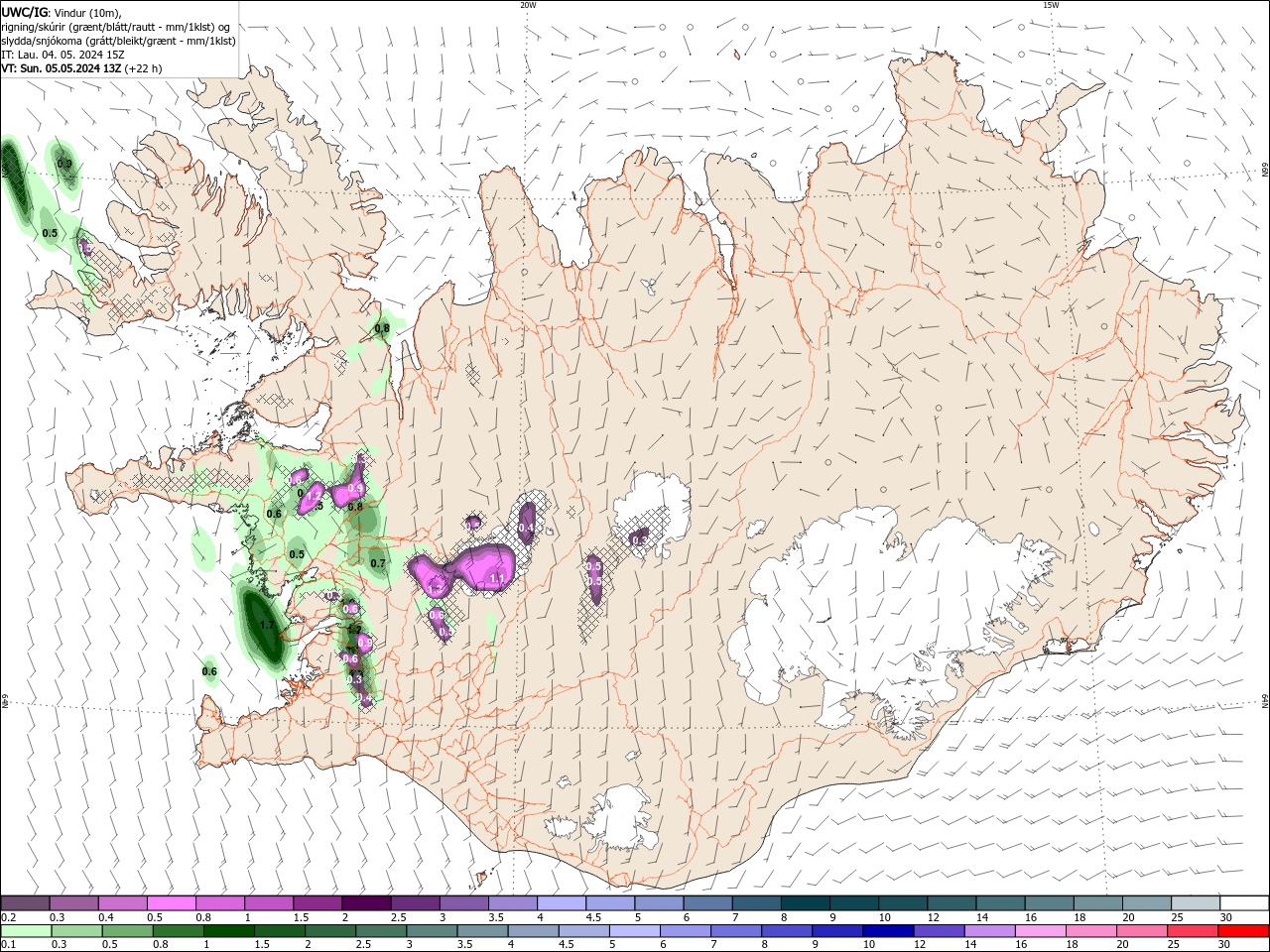Click the '20W' longitude label
Screen dimensions: 1270x952
(x=528, y=5)
